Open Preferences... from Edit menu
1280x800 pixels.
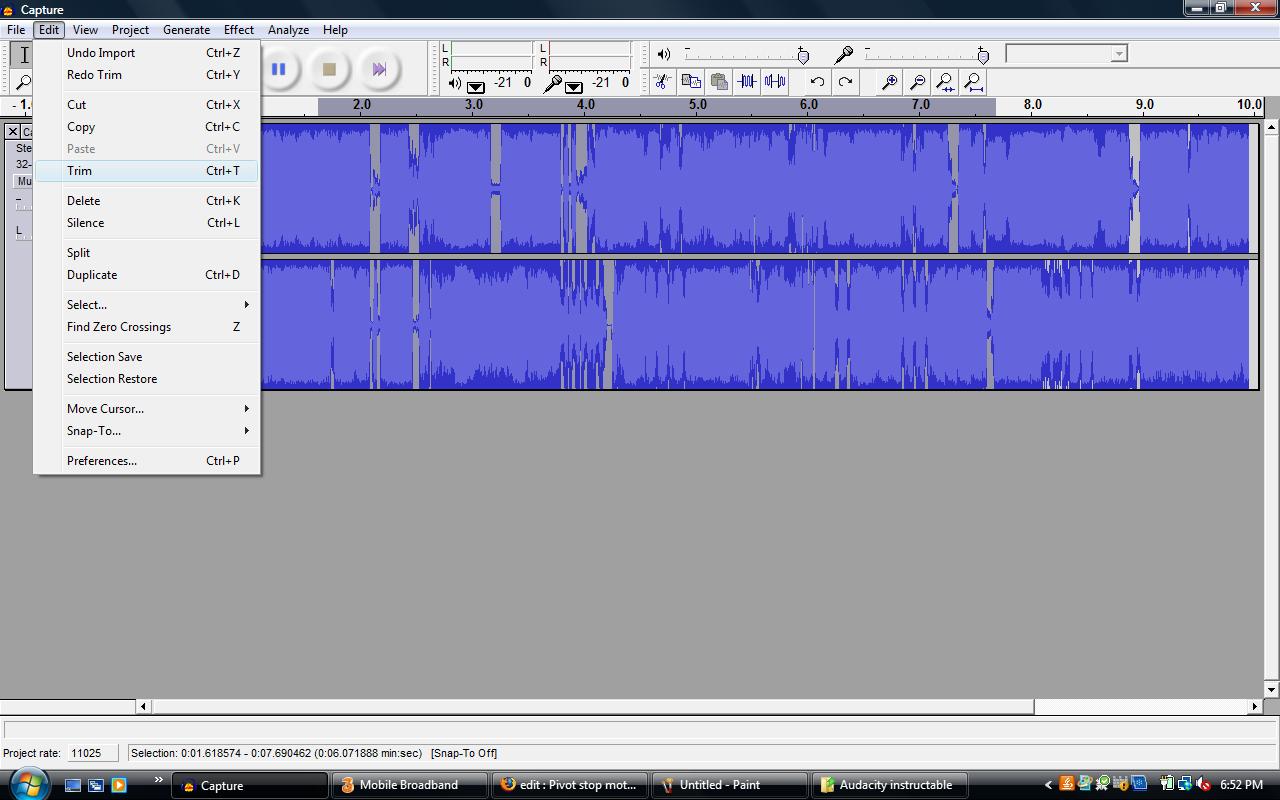click(147, 461)
